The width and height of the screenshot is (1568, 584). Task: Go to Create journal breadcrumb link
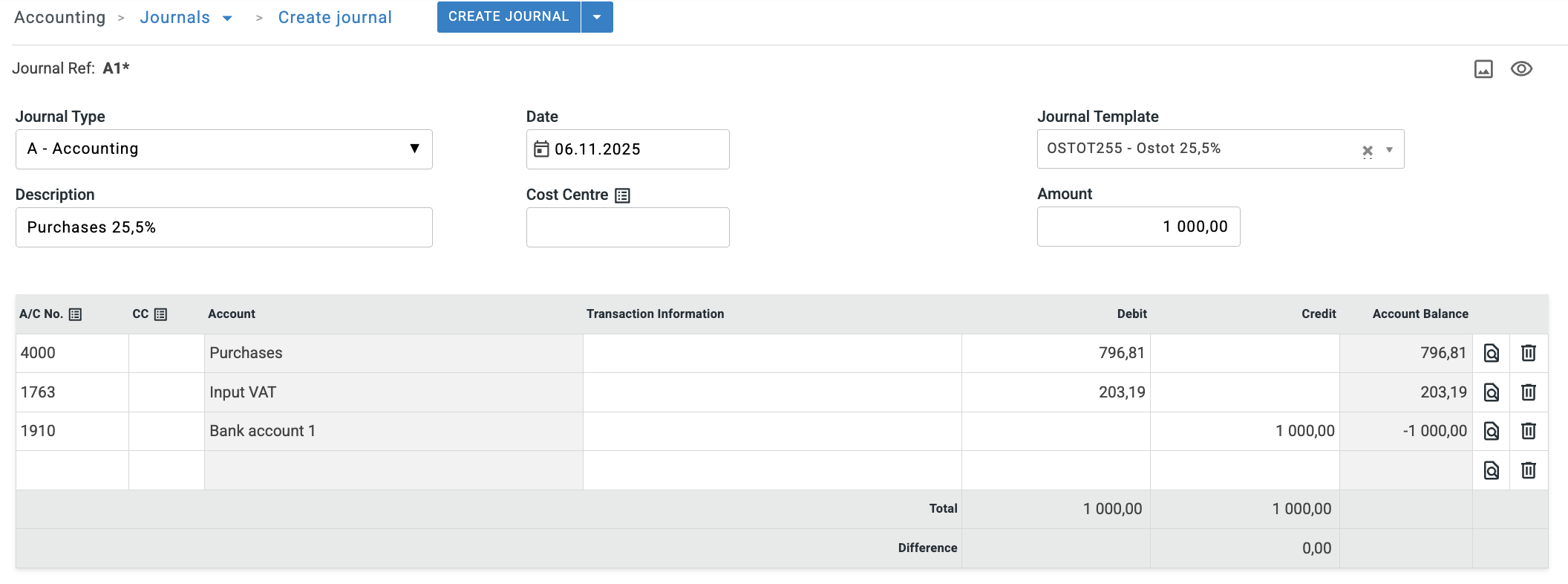335,18
